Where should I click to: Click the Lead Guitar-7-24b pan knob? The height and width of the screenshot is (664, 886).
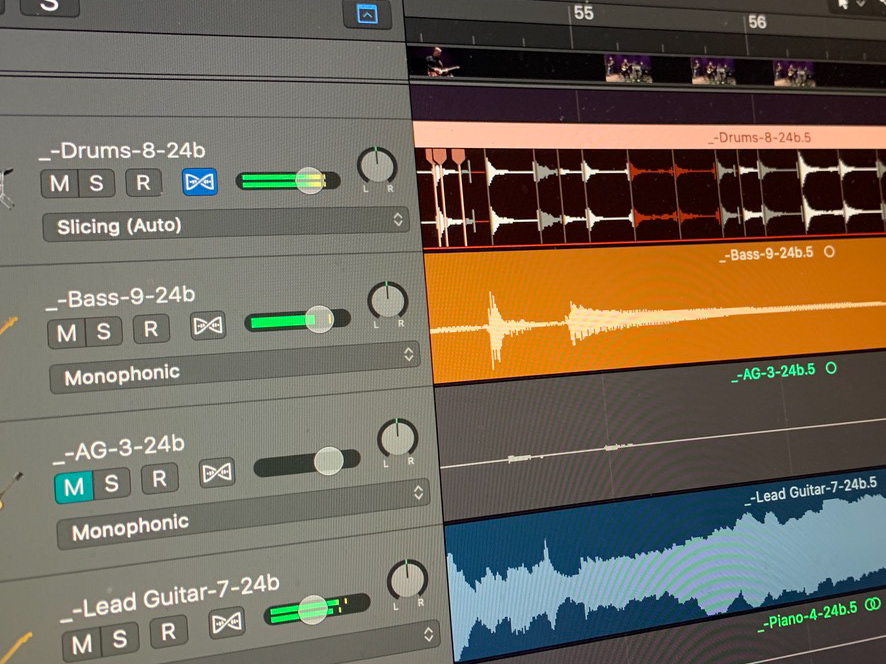coord(407,580)
